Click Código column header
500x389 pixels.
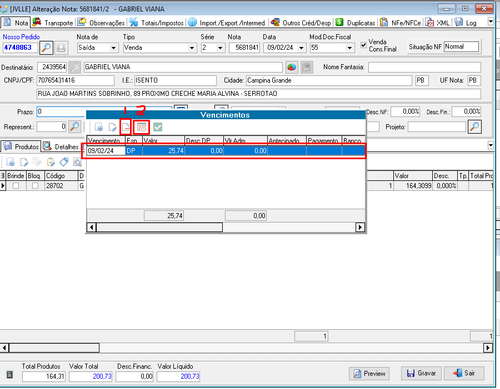(61, 176)
